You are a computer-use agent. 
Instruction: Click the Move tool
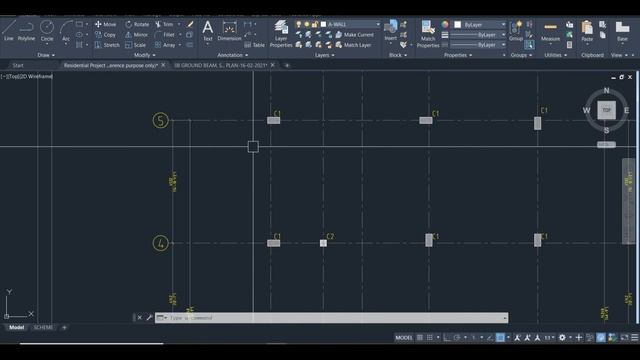(105, 24)
